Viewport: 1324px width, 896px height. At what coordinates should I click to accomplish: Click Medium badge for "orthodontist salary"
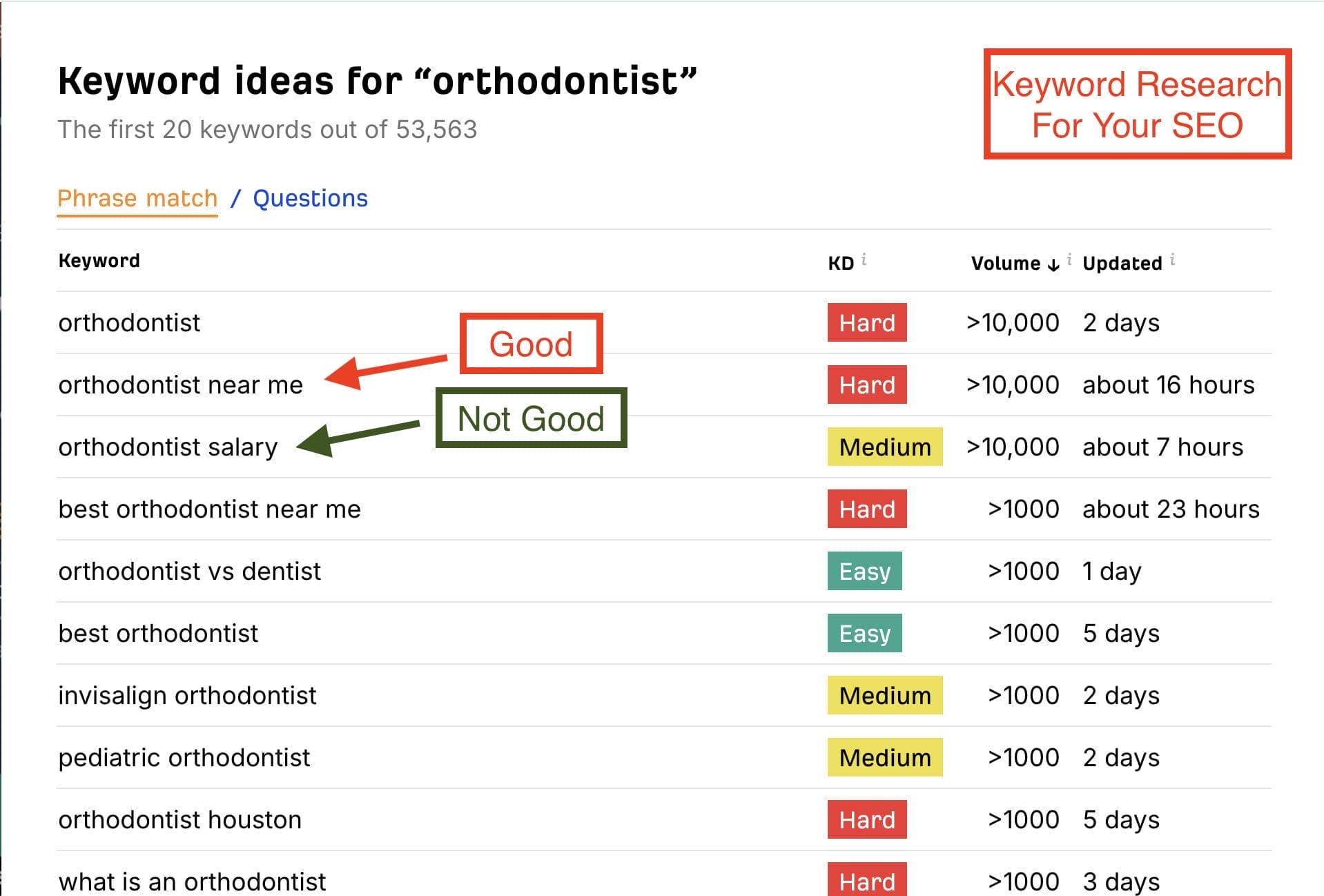884,447
